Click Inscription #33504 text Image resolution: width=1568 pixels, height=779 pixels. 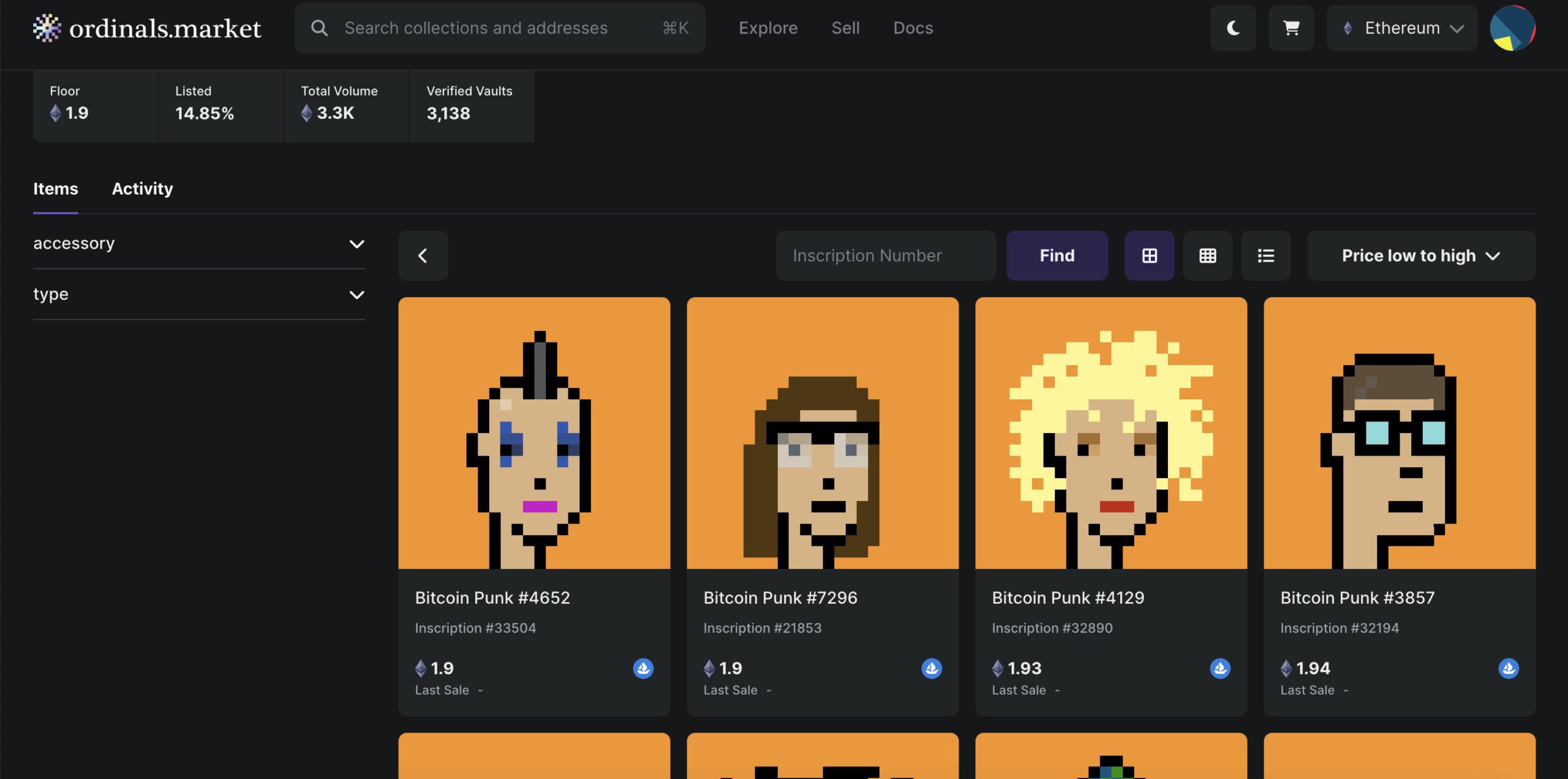coord(475,628)
